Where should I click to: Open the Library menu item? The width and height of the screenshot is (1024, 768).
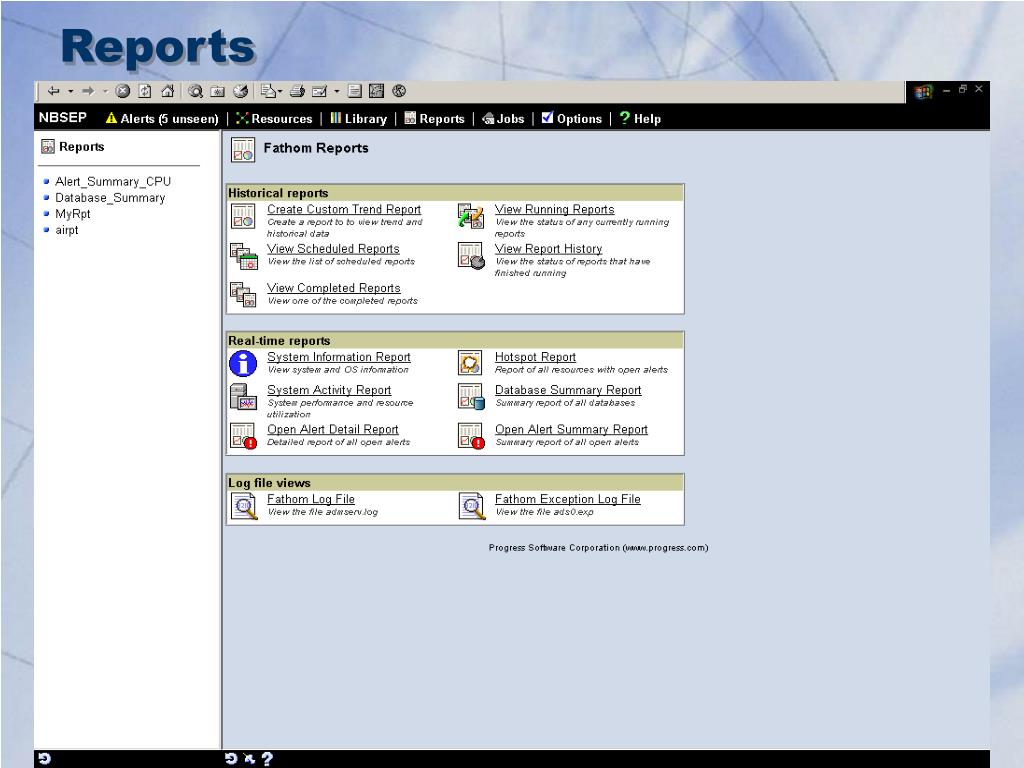pos(359,118)
